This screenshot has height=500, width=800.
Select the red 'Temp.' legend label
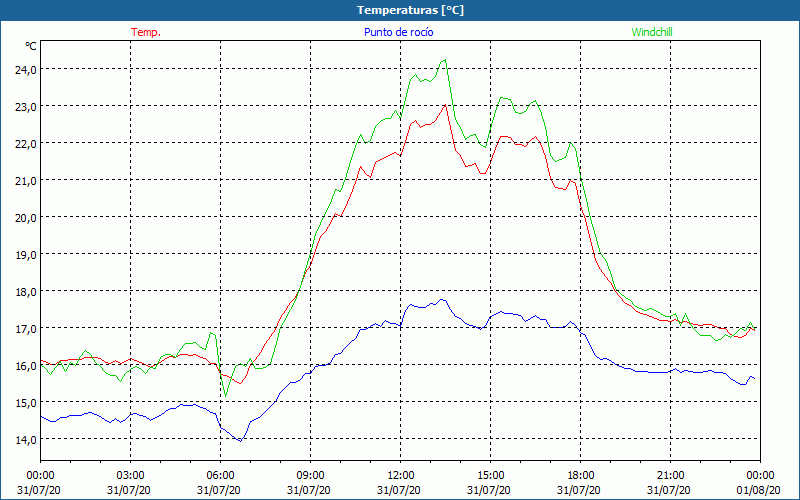tap(146, 32)
